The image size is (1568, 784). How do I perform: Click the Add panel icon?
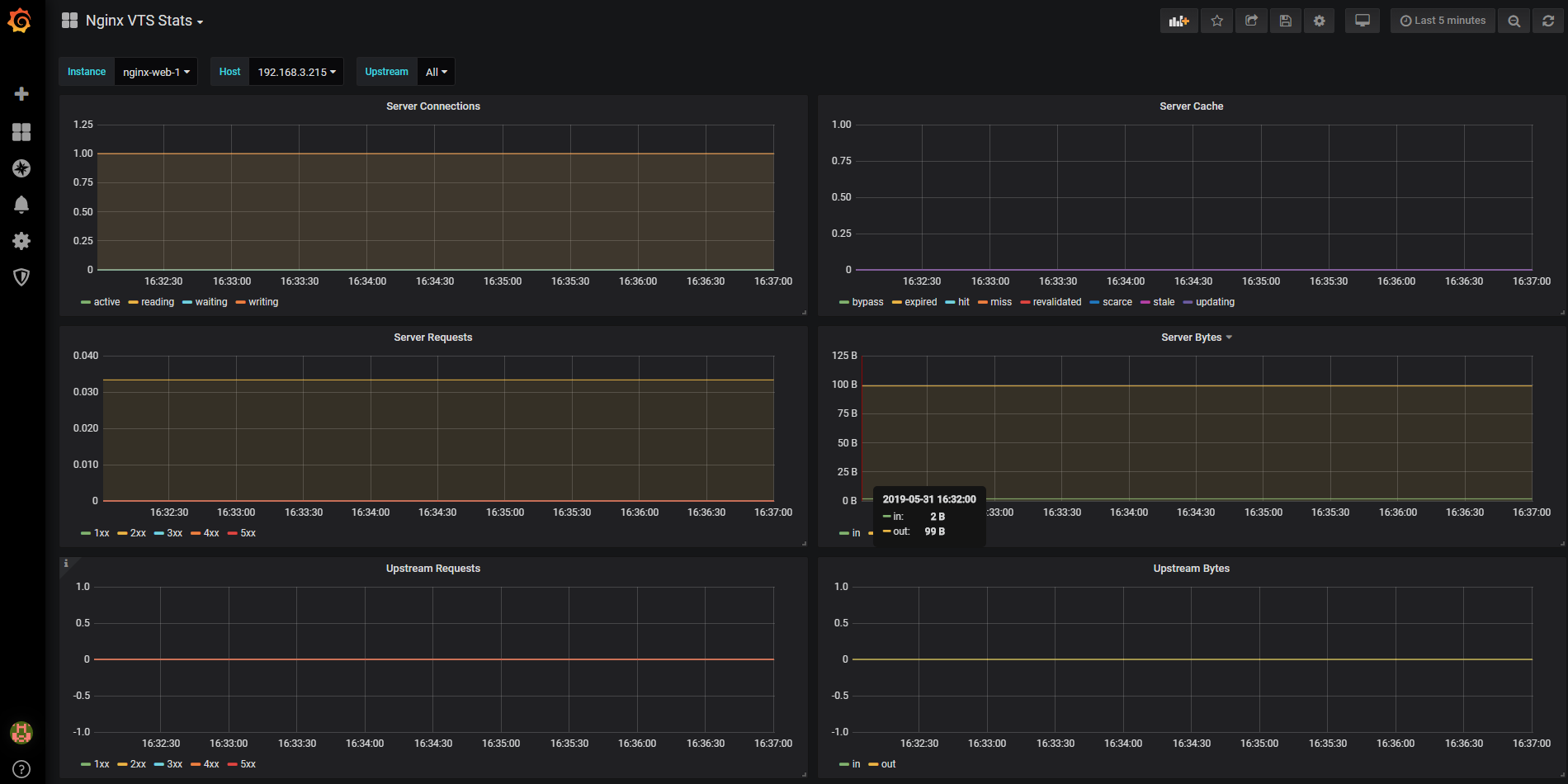[x=1178, y=21]
